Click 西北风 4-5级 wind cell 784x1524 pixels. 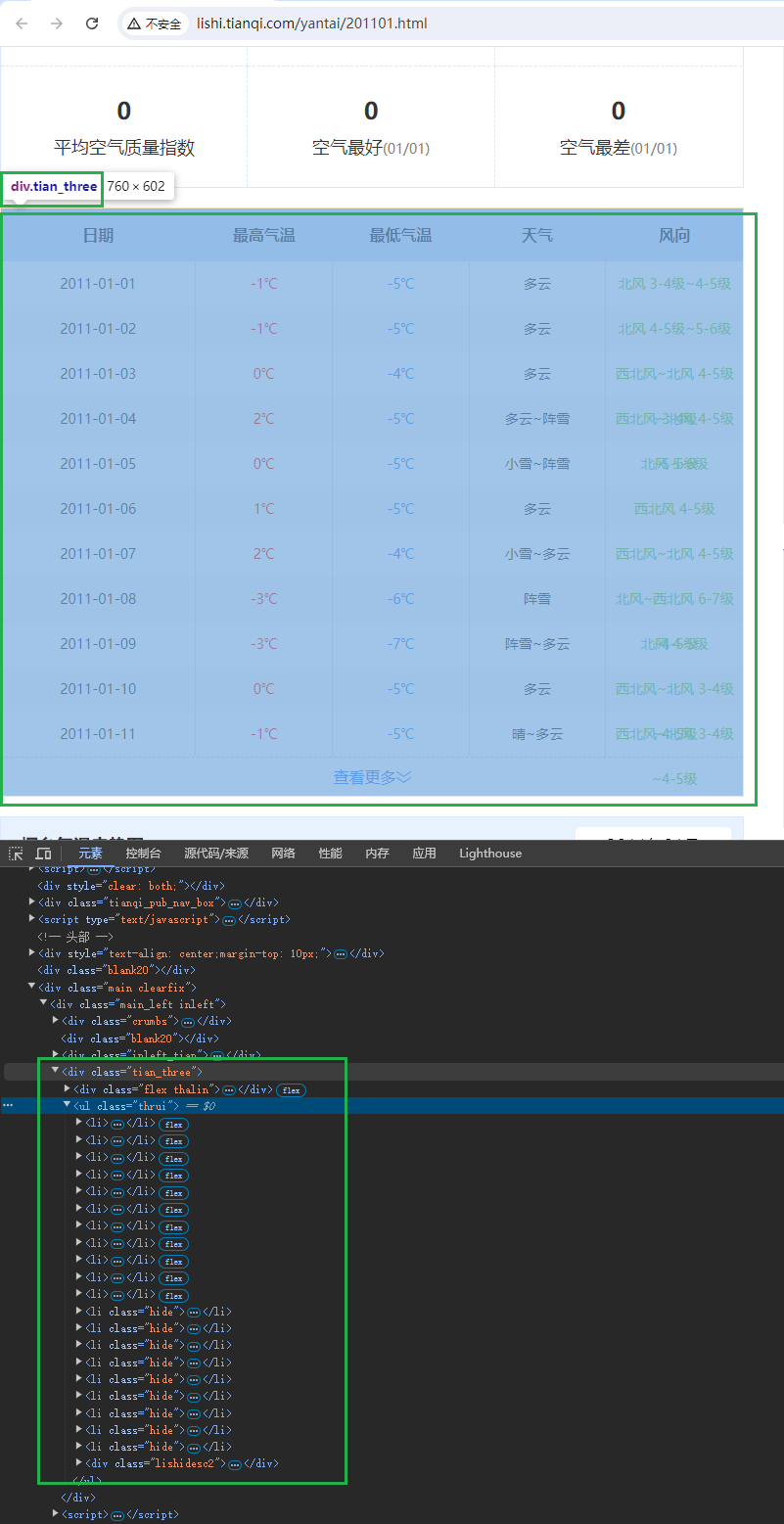pyautogui.click(x=674, y=509)
